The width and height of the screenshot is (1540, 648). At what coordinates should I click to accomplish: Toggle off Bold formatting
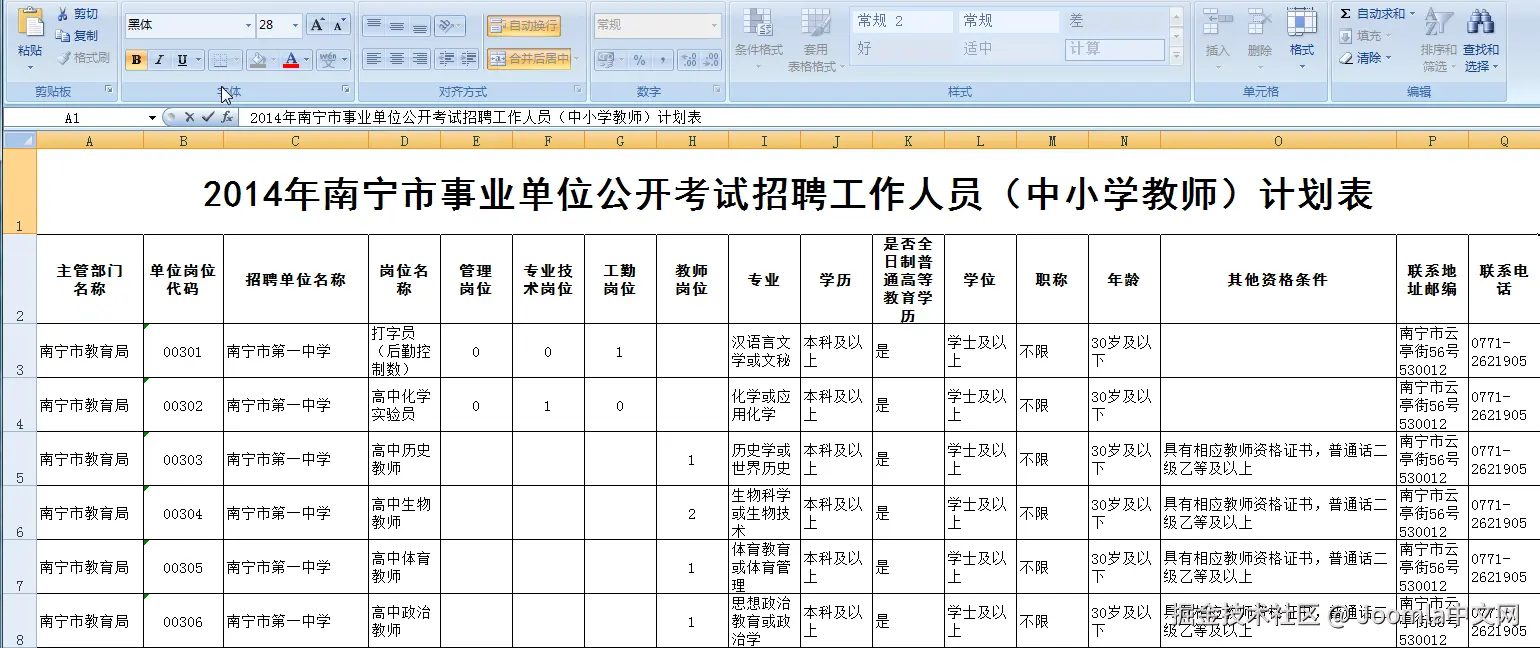pyautogui.click(x=134, y=60)
